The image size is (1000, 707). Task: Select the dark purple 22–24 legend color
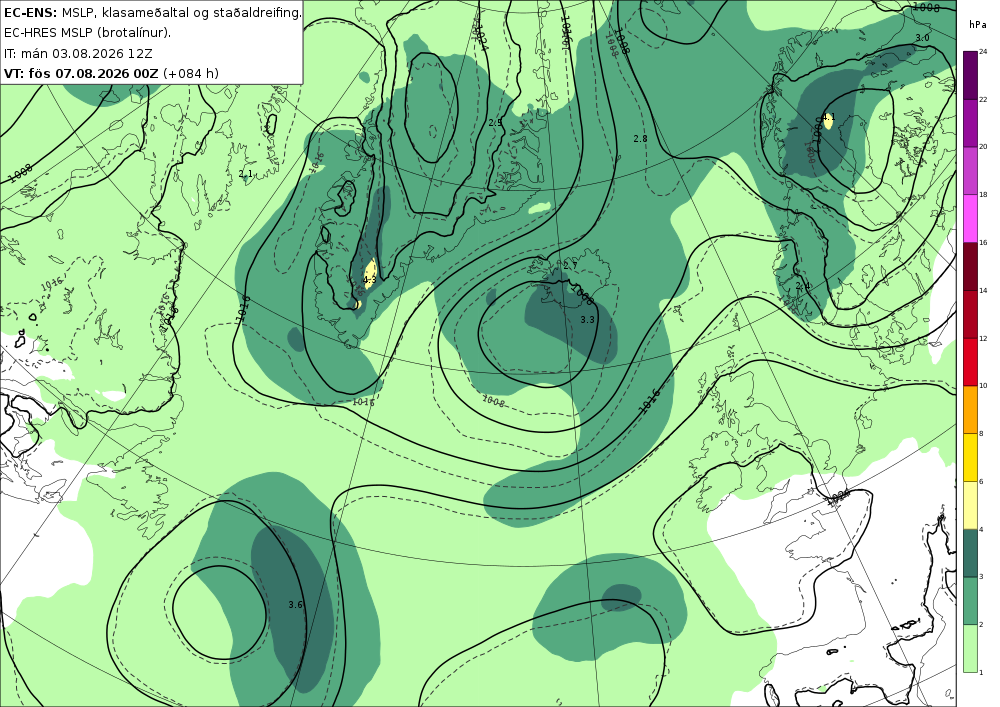pyautogui.click(x=971, y=75)
